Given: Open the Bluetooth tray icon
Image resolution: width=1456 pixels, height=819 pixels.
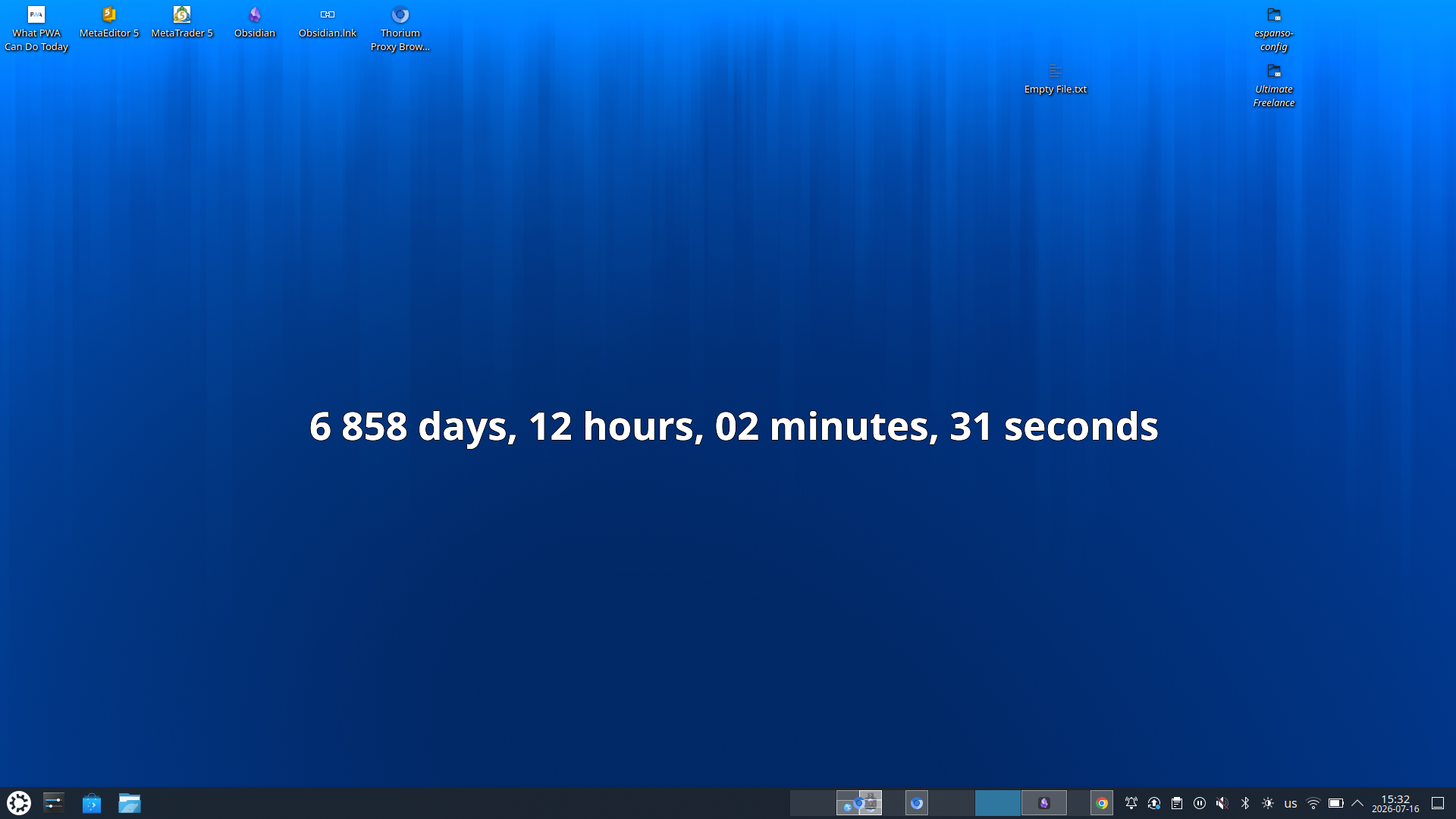Looking at the screenshot, I should click(x=1245, y=803).
